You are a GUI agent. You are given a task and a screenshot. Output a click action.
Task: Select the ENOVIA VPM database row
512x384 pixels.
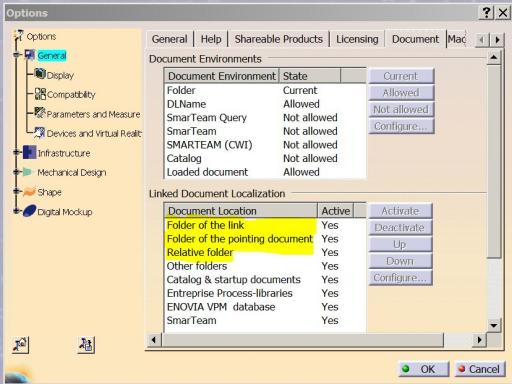pos(265,307)
